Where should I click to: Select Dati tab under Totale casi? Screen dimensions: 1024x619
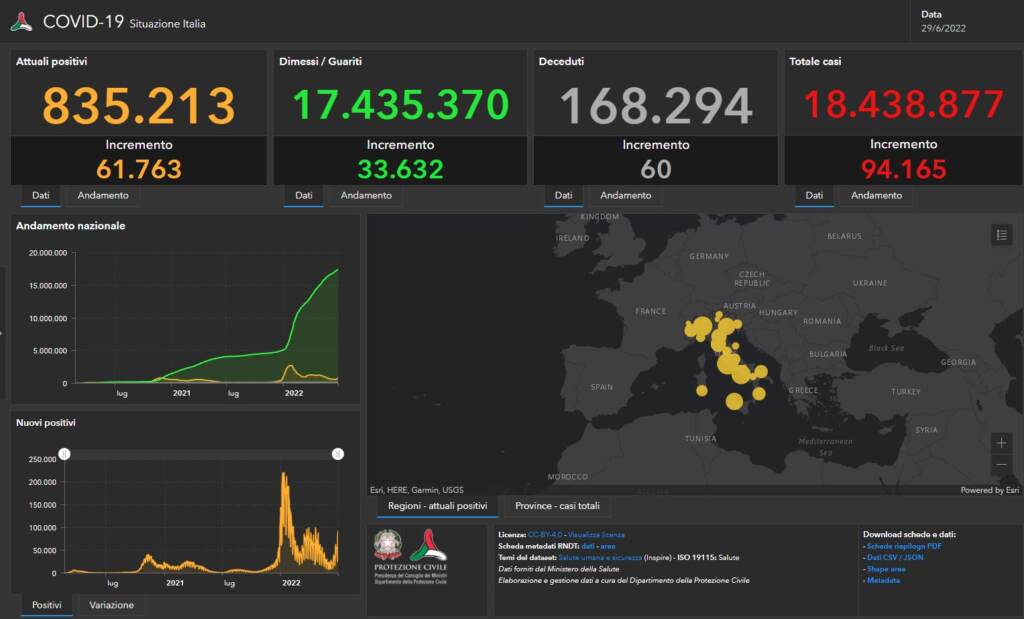point(814,195)
